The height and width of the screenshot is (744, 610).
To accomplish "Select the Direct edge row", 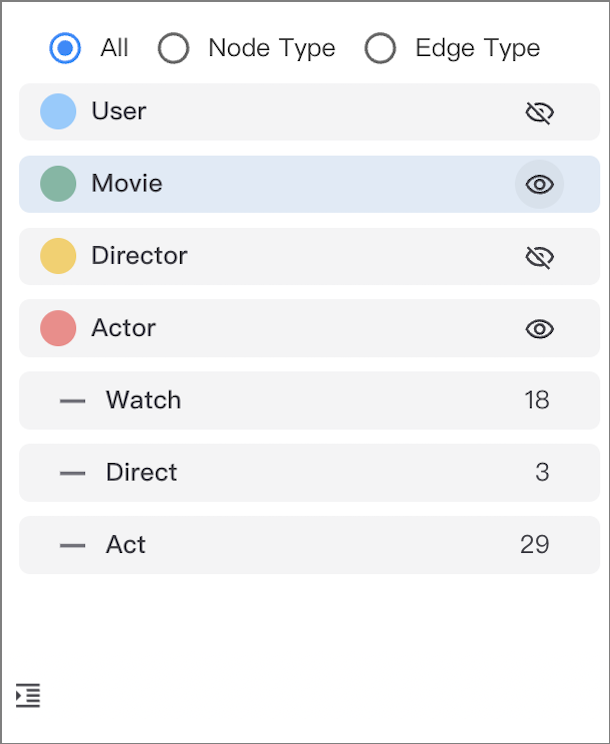I will [x=309, y=473].
